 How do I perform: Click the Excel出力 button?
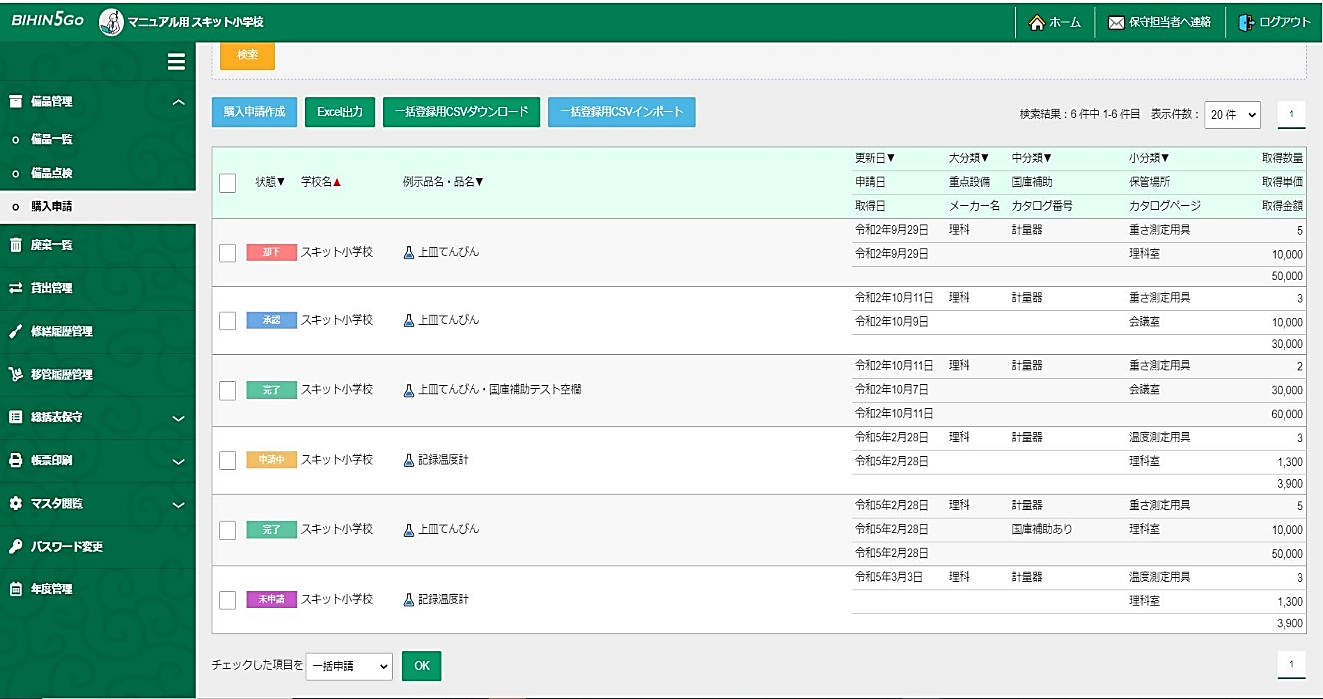tap(339, 112)
